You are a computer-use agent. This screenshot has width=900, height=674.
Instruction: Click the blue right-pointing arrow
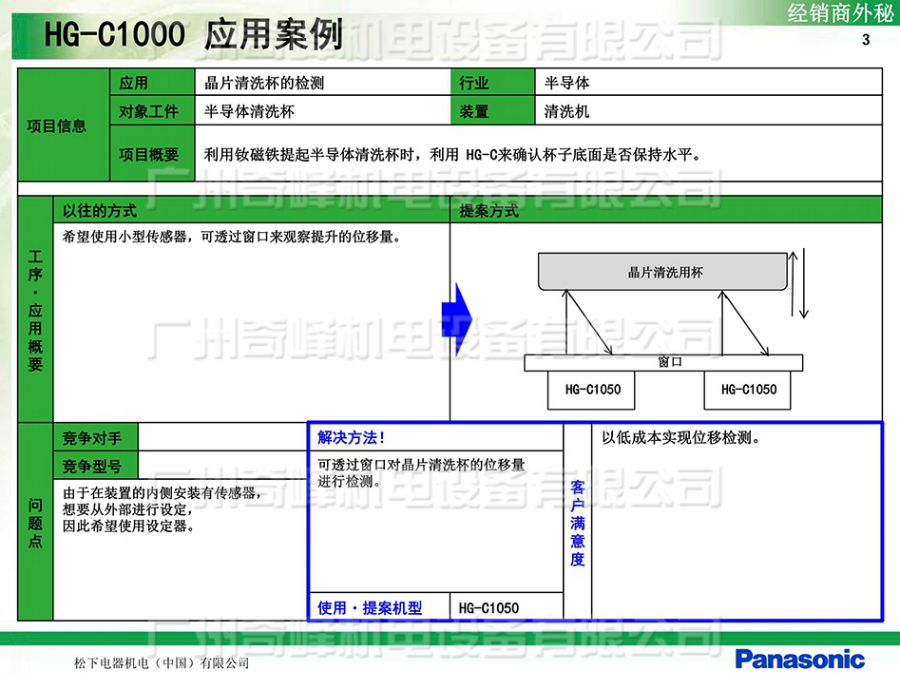[x=456, y=320]
